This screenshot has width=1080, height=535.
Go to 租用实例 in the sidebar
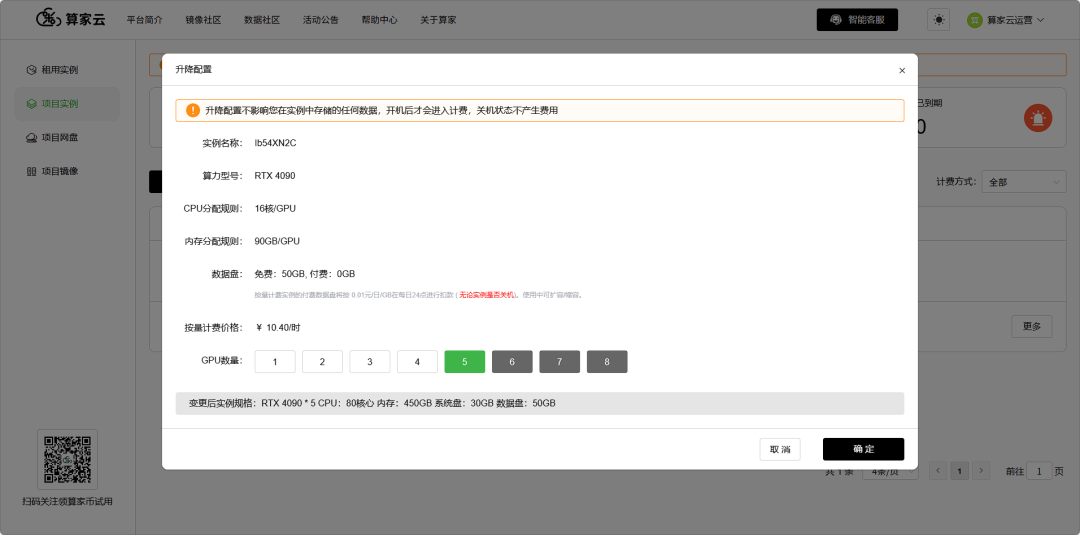point(68,70)
